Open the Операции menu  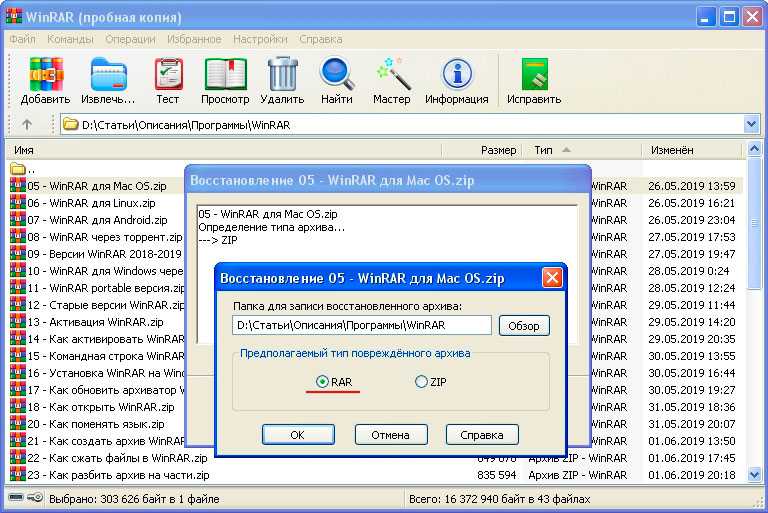(x=130, y=39)
